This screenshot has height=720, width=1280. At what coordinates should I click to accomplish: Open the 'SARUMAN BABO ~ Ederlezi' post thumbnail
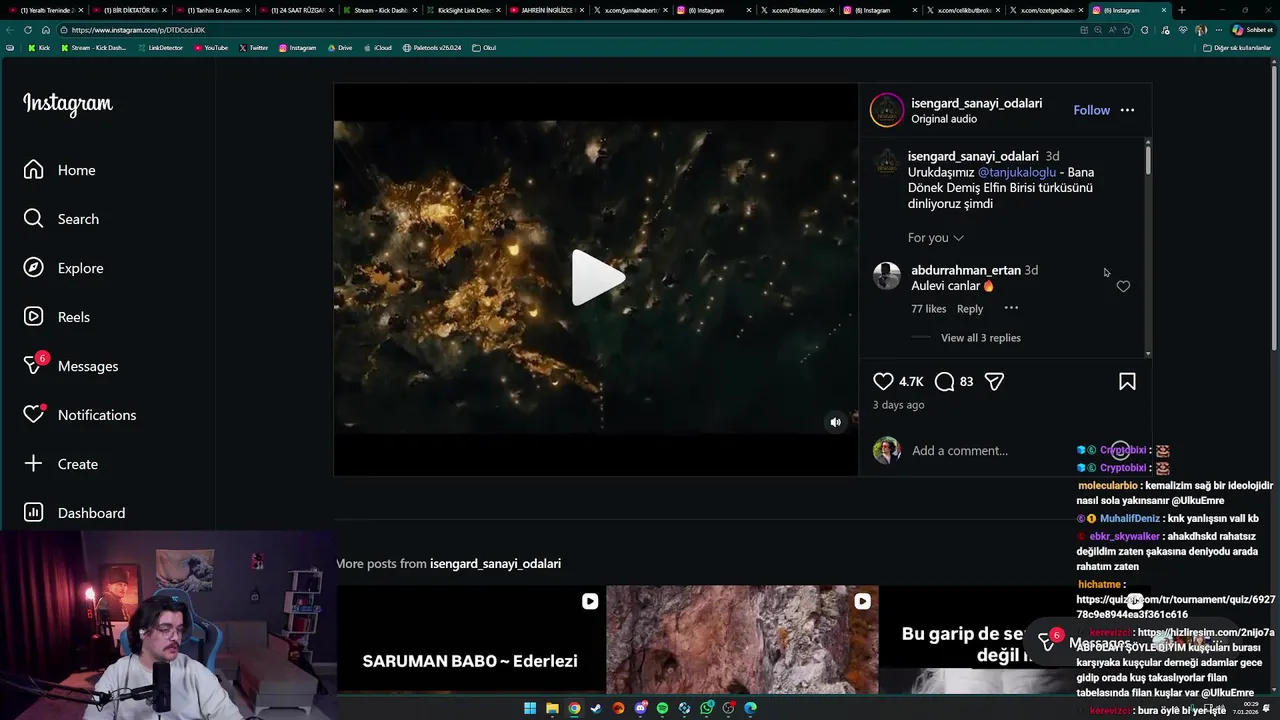coord(470,639)
